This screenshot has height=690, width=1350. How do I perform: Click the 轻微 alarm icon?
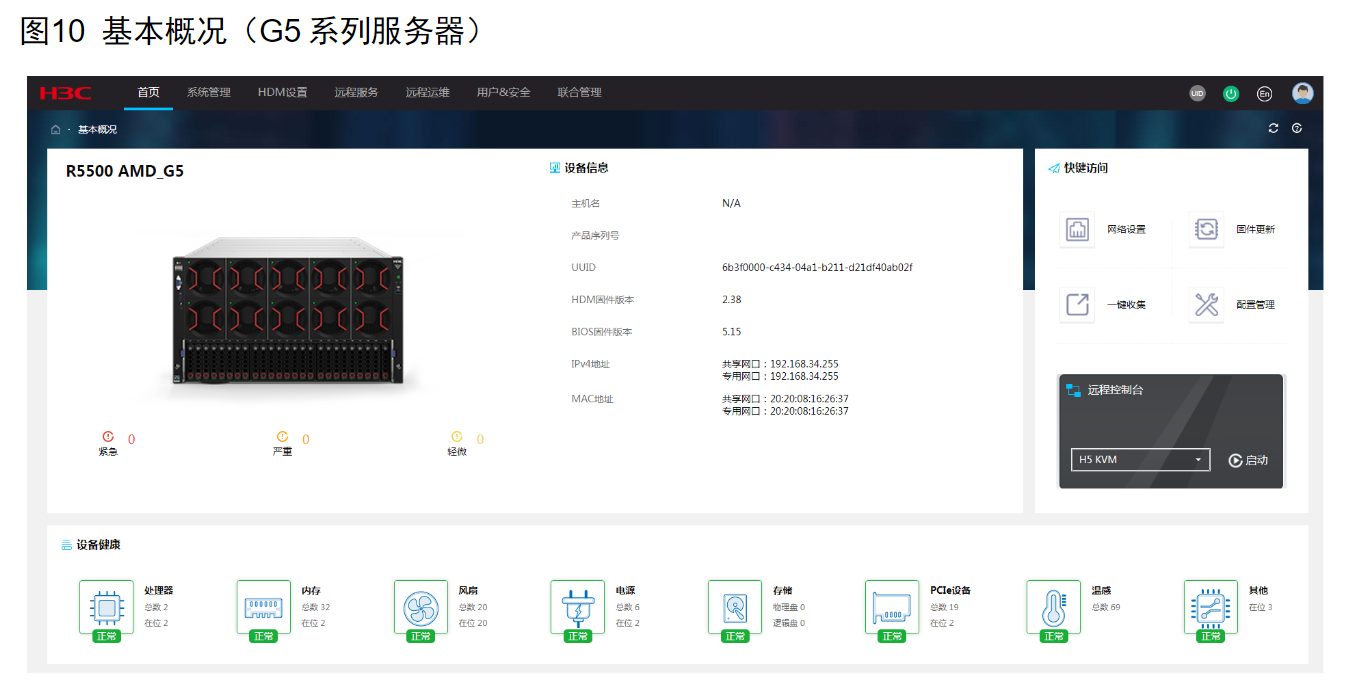tap(456, 437)
